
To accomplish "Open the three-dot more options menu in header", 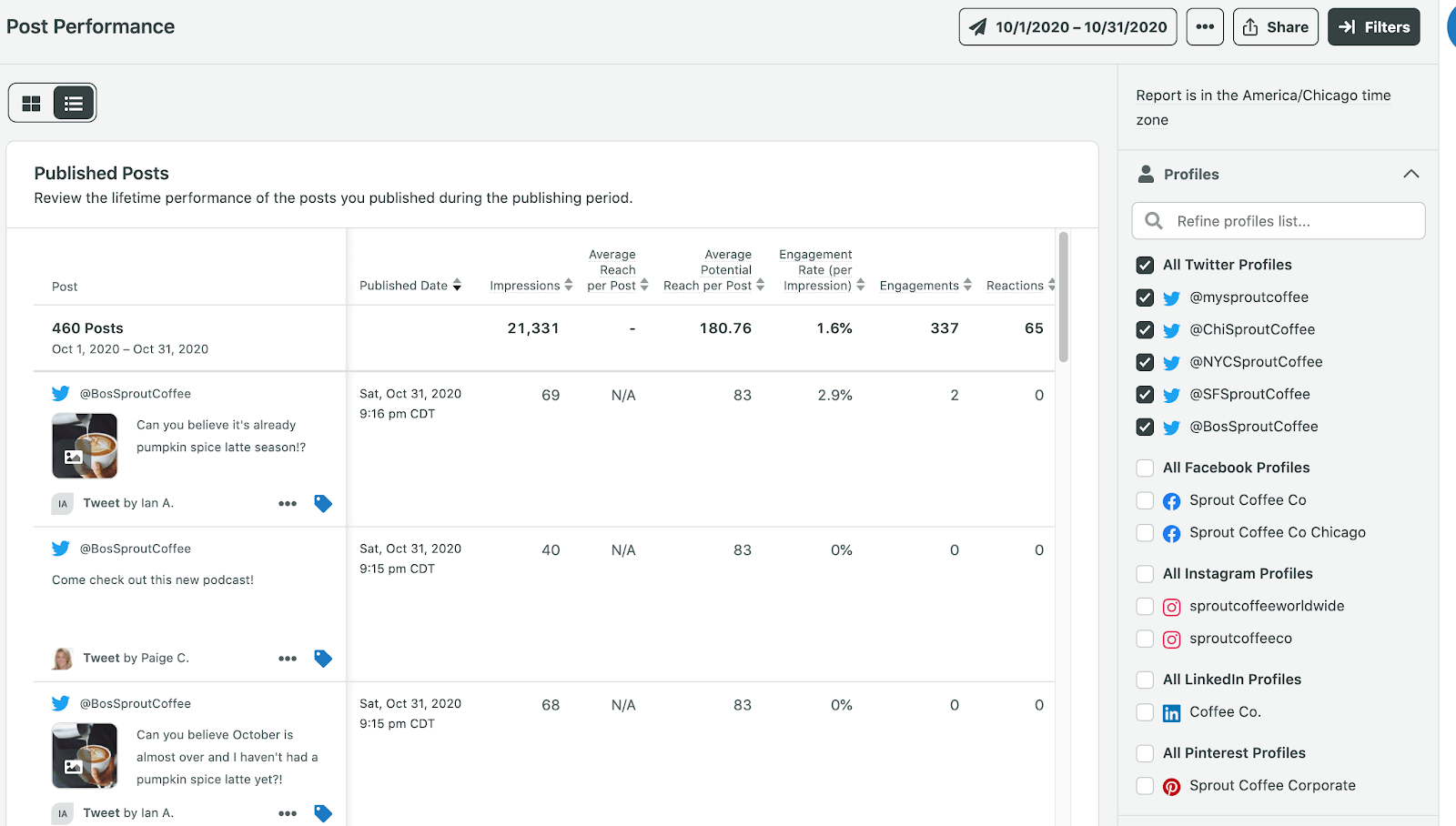I will [x=1205, y=27].
